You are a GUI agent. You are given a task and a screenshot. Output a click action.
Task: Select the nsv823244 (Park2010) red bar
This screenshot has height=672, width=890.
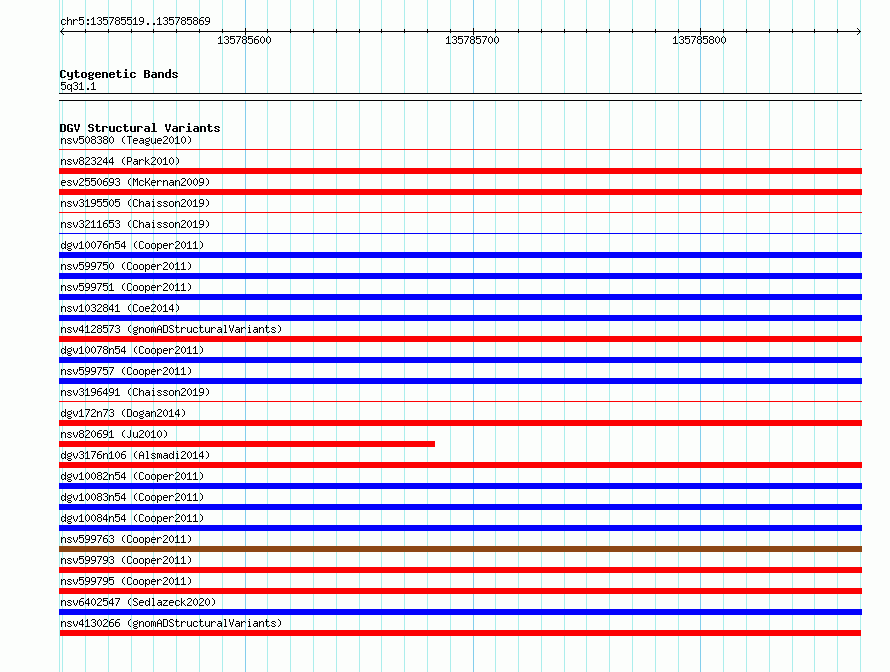[x=460, y=171]
